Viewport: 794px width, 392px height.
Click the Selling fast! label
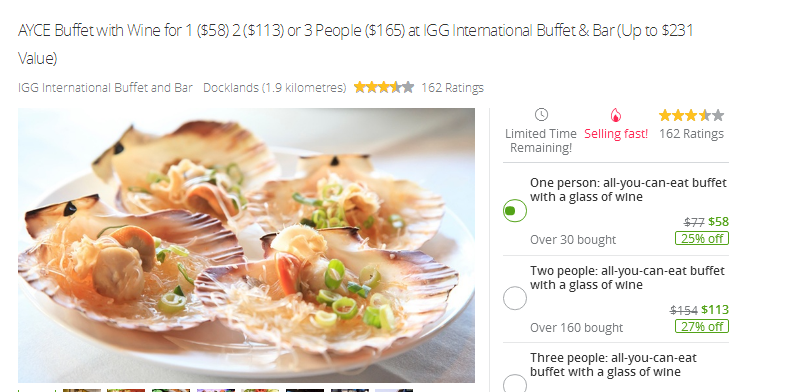[616, 134]
